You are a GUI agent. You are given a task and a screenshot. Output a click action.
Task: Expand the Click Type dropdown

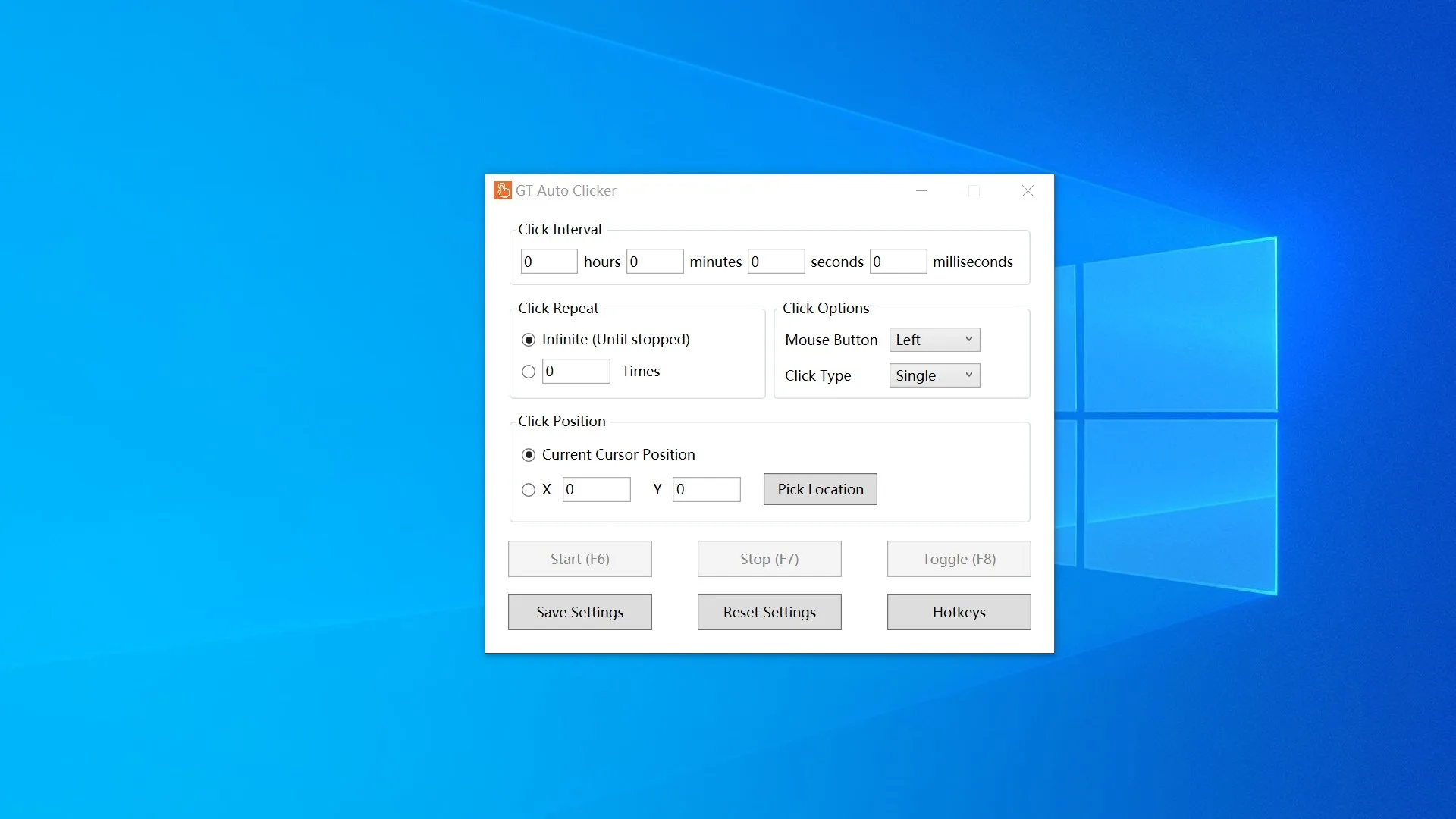pos(934,375)
